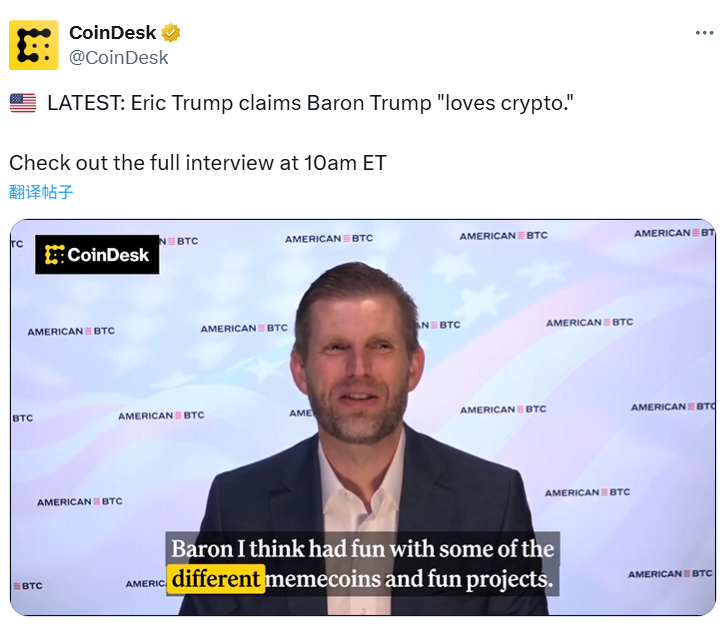The height and width of the screenshot is (626, 721).
Task: Open the CoinDesk profile avatar
Action: coord(34,45)
